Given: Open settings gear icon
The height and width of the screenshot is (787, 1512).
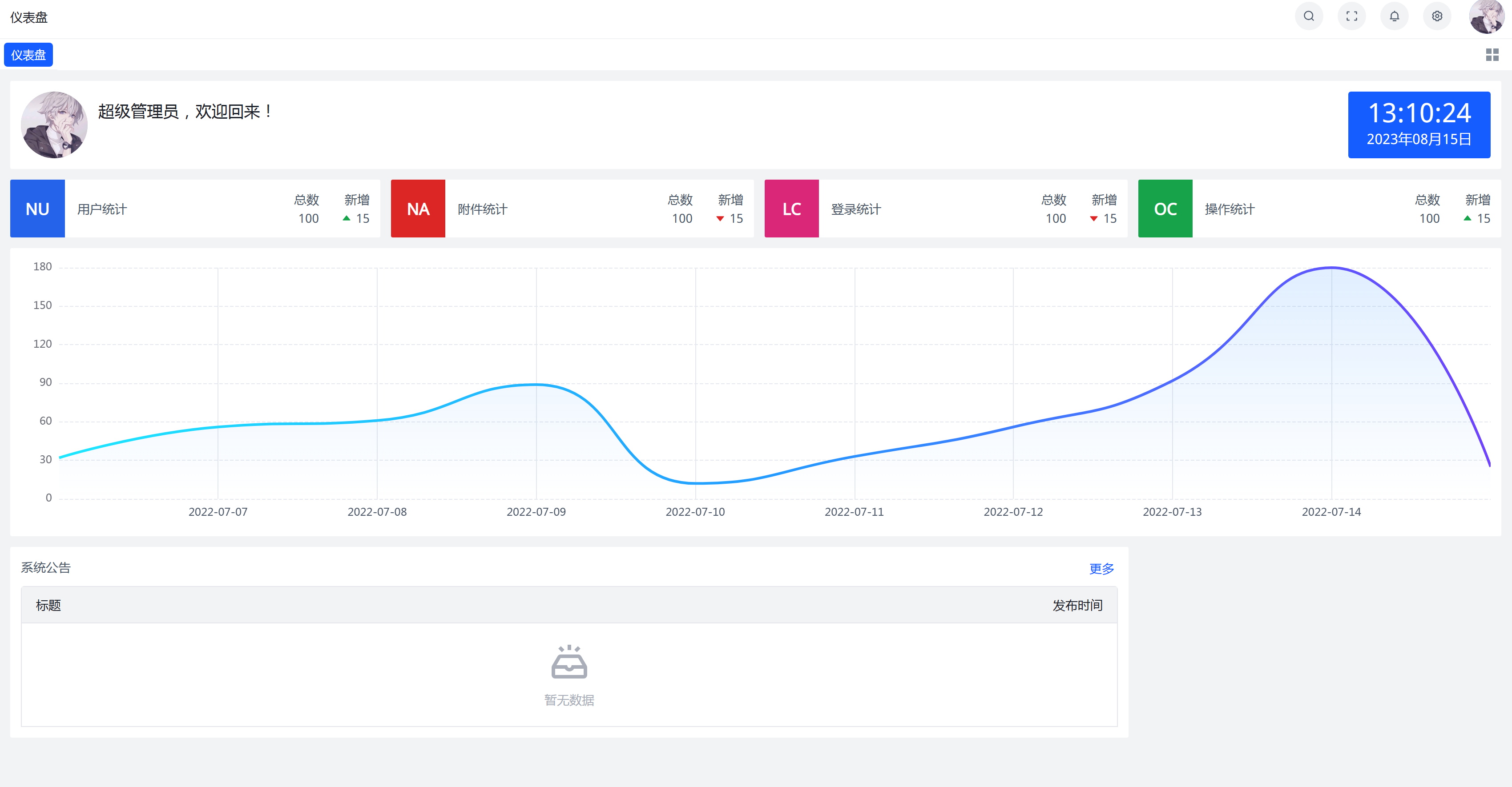Looking at the screenshot, I should [x=1437, y=16].
